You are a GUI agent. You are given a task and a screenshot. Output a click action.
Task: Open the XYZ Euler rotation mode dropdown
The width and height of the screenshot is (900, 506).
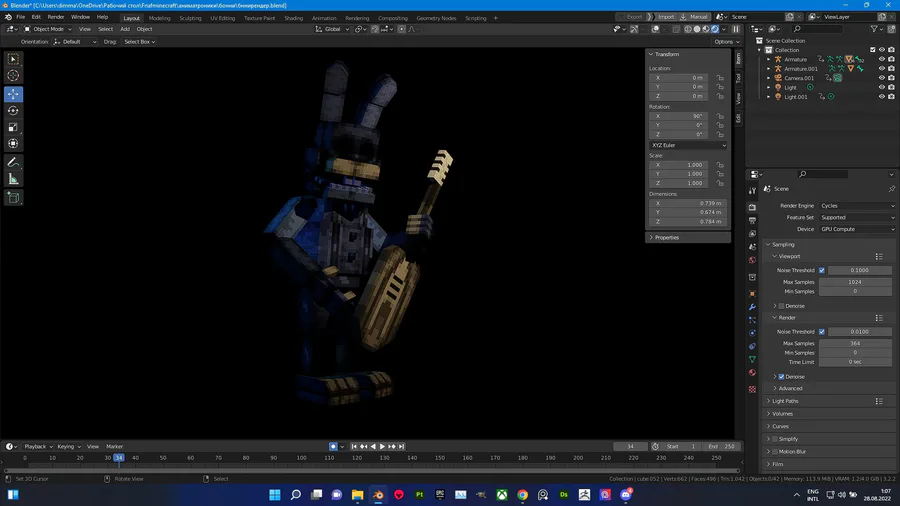pos(688,145)
